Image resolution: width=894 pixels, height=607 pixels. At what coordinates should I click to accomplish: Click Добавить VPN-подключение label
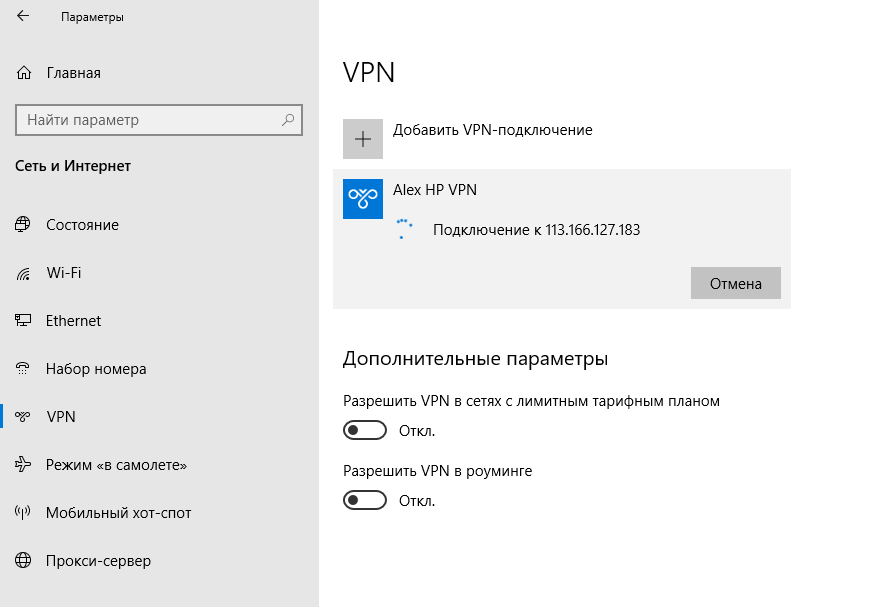click(493, 130)
